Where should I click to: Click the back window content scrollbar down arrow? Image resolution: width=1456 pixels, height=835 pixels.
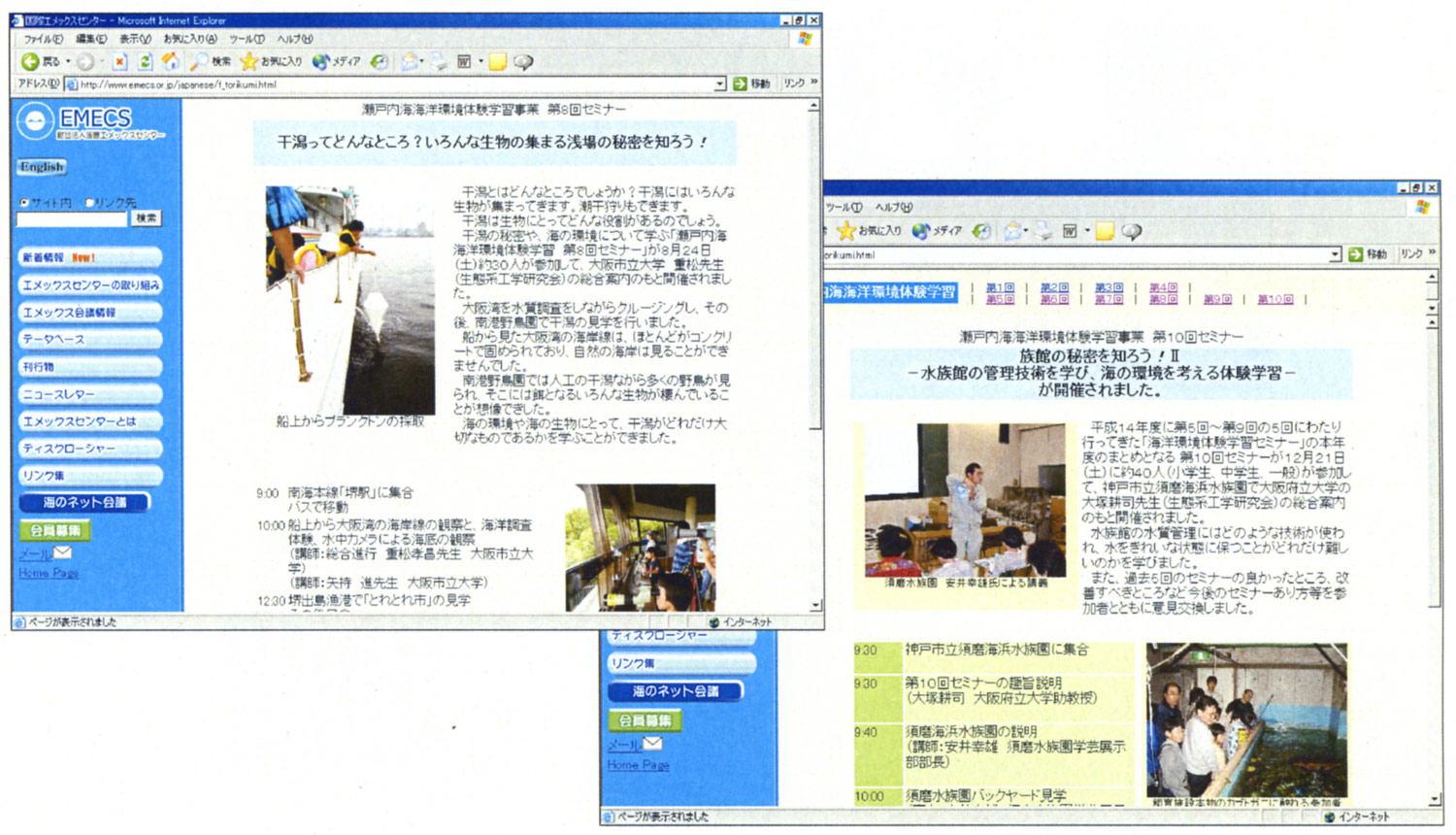pos(1435,799)
